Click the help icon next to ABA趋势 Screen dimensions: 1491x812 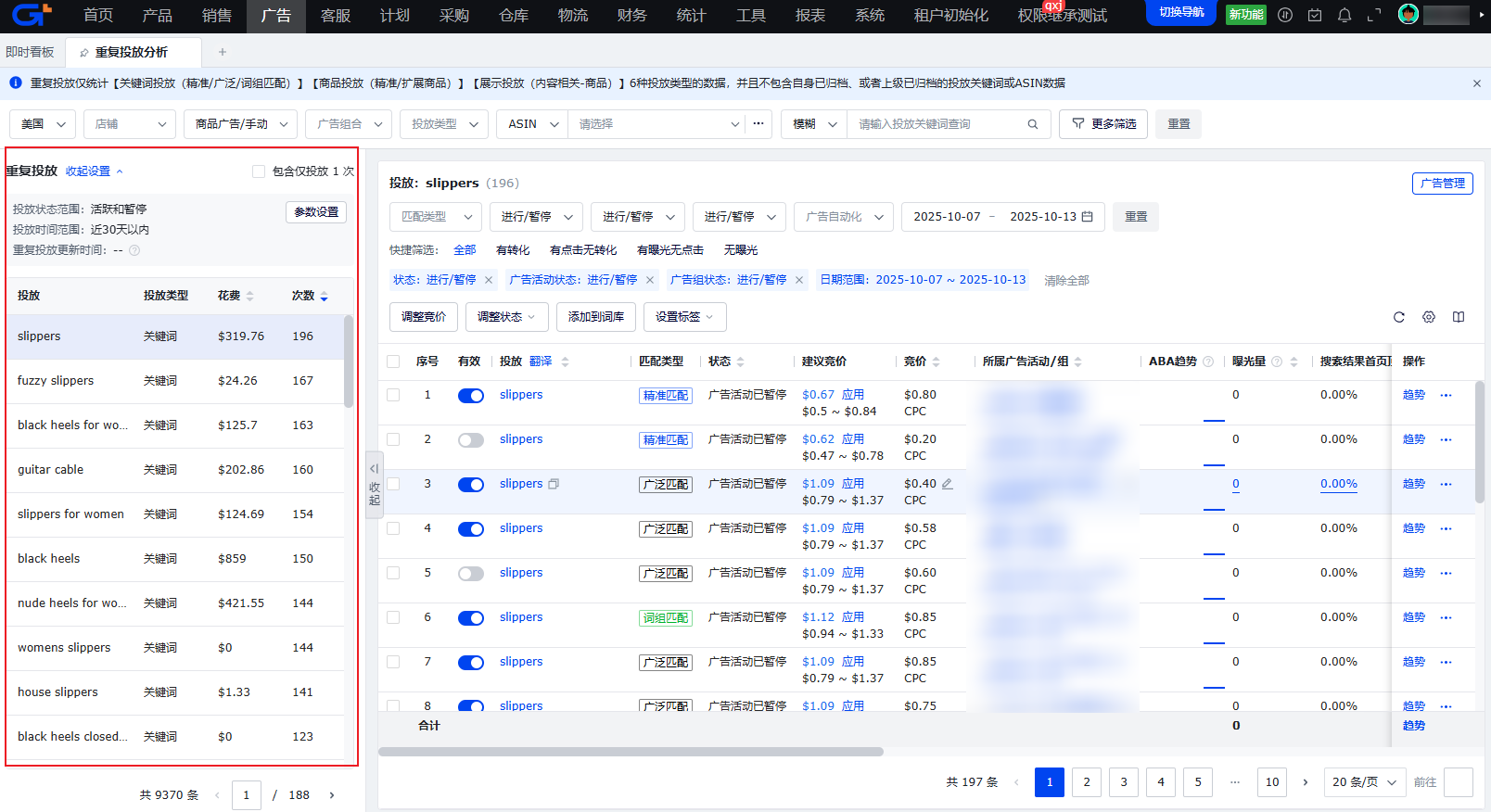(1208, 362)
